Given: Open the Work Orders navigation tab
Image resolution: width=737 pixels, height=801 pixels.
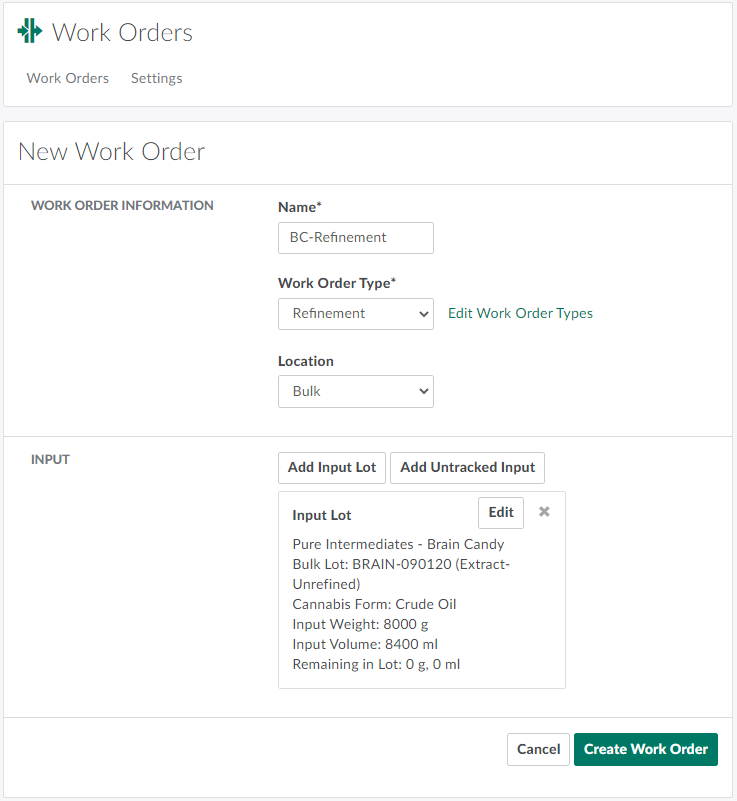Looking at the screenshot, I should click(68, 78).
